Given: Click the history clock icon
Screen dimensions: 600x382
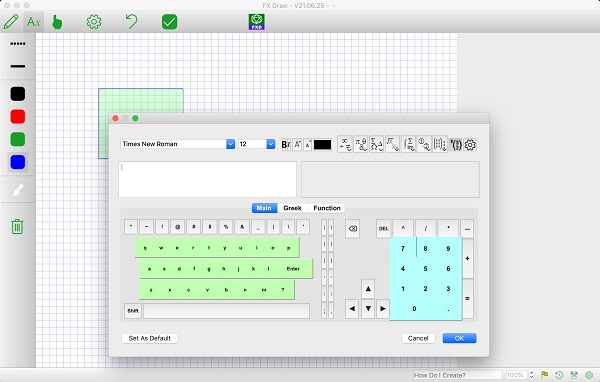Looking at the screenshot, I should [x=559, y=375].
